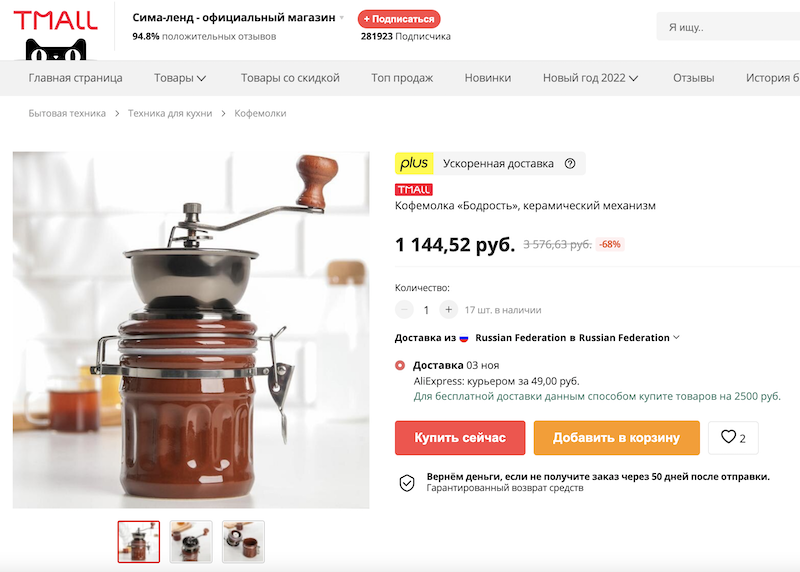
Task: Click the red TMALL product badge
Action: tap(414, 190)
